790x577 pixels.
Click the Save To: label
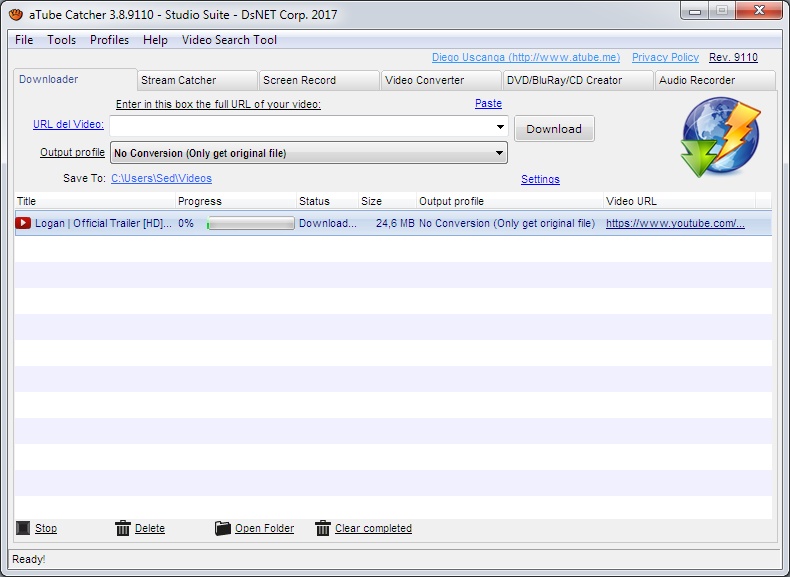tap(84, 178)
